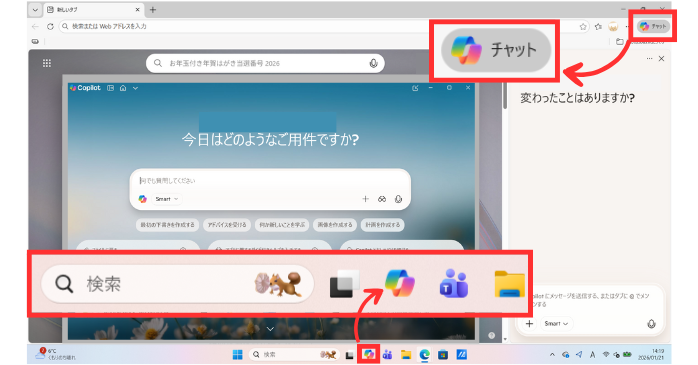
Task: Add page to favorites with star icon
Action: (x=583, y=27)
